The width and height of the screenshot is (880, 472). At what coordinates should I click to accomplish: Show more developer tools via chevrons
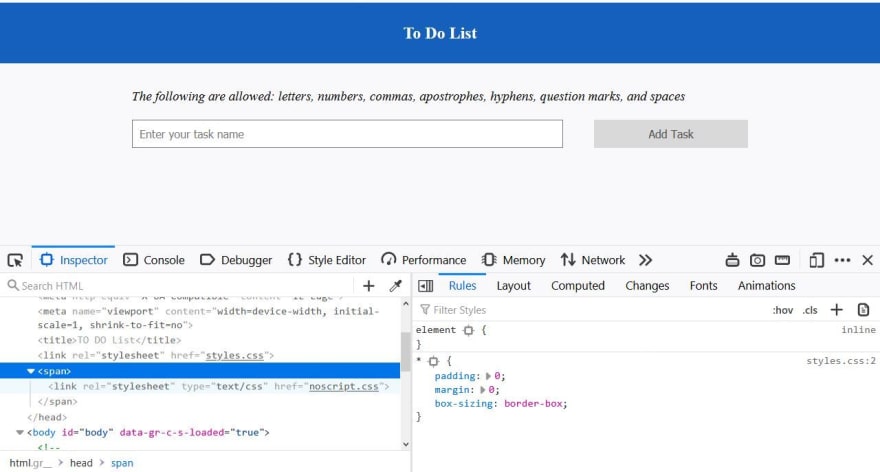[645, 260]
